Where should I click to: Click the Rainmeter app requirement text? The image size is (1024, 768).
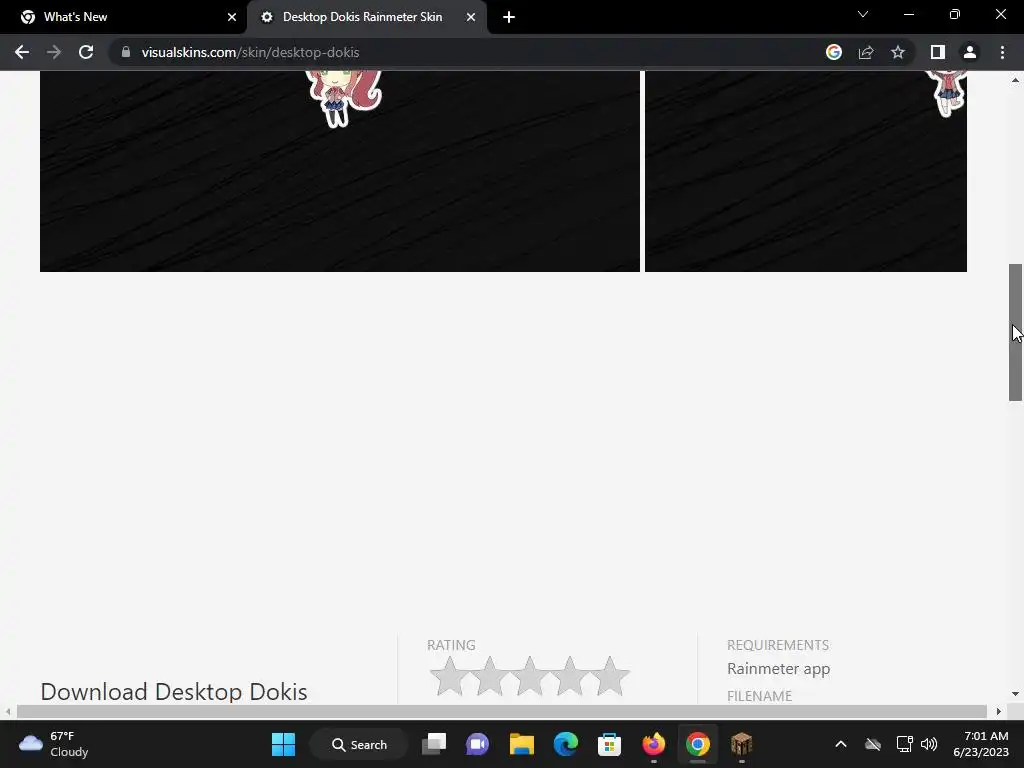778,669
